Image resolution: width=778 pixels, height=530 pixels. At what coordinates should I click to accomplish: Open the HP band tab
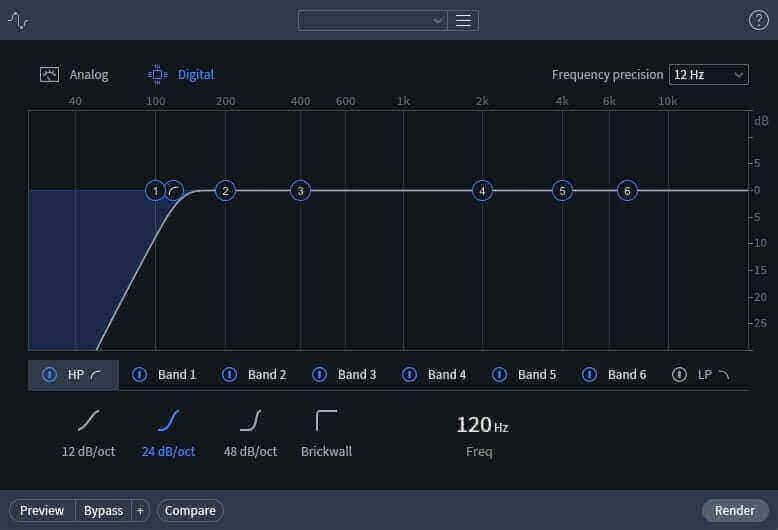pos(73,375)
